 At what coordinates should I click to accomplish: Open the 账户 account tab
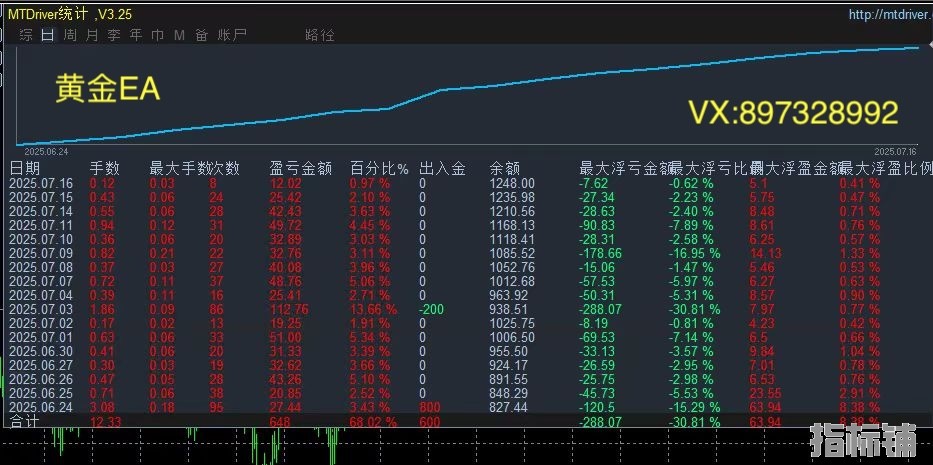click(232, 35)
